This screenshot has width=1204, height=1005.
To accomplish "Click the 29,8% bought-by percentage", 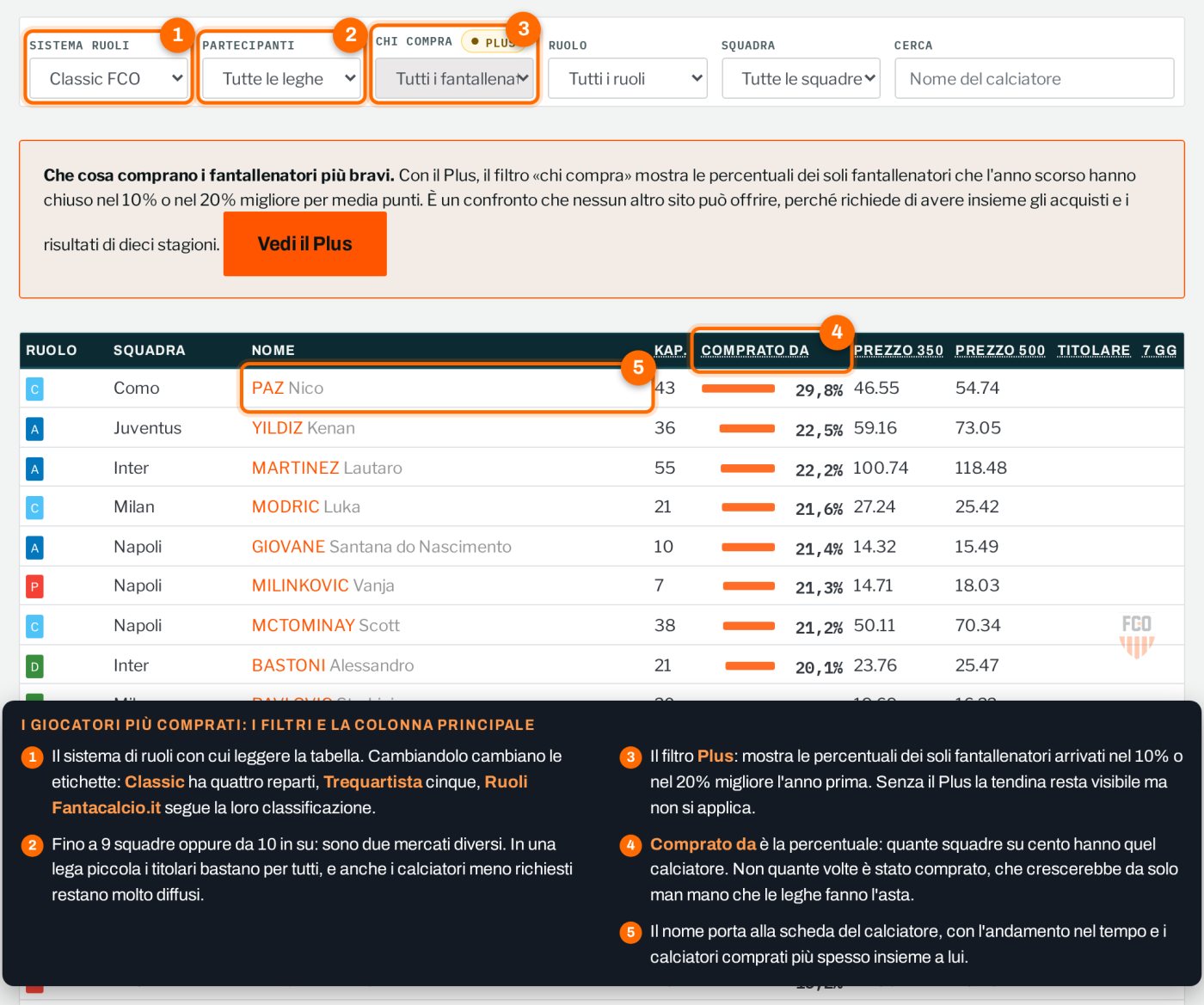I will click(x=819, y=390).
